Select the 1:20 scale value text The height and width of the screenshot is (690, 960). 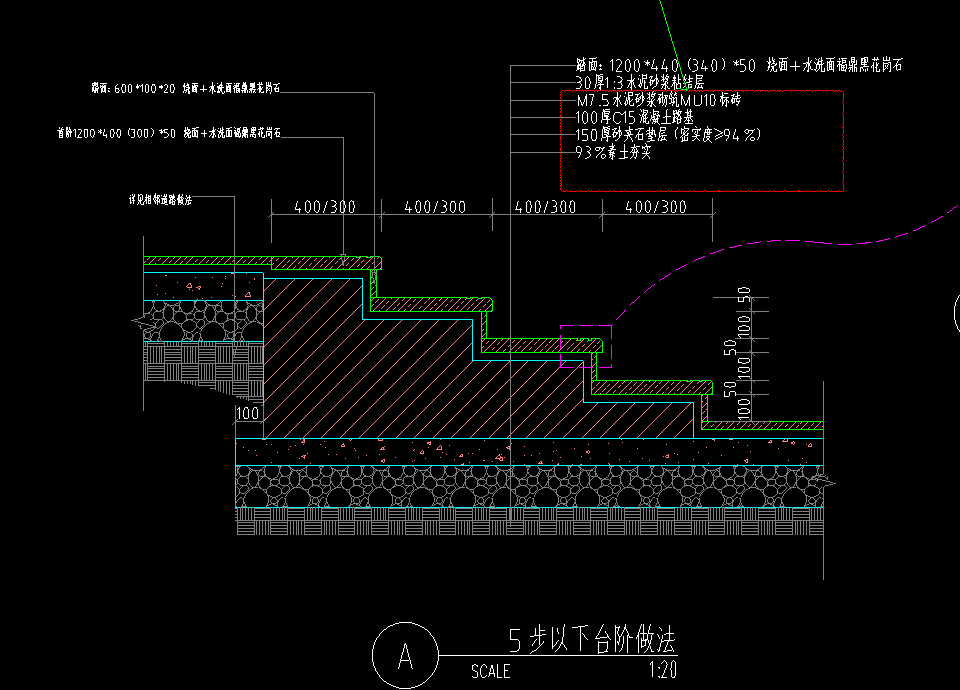(x=663, y=671)
